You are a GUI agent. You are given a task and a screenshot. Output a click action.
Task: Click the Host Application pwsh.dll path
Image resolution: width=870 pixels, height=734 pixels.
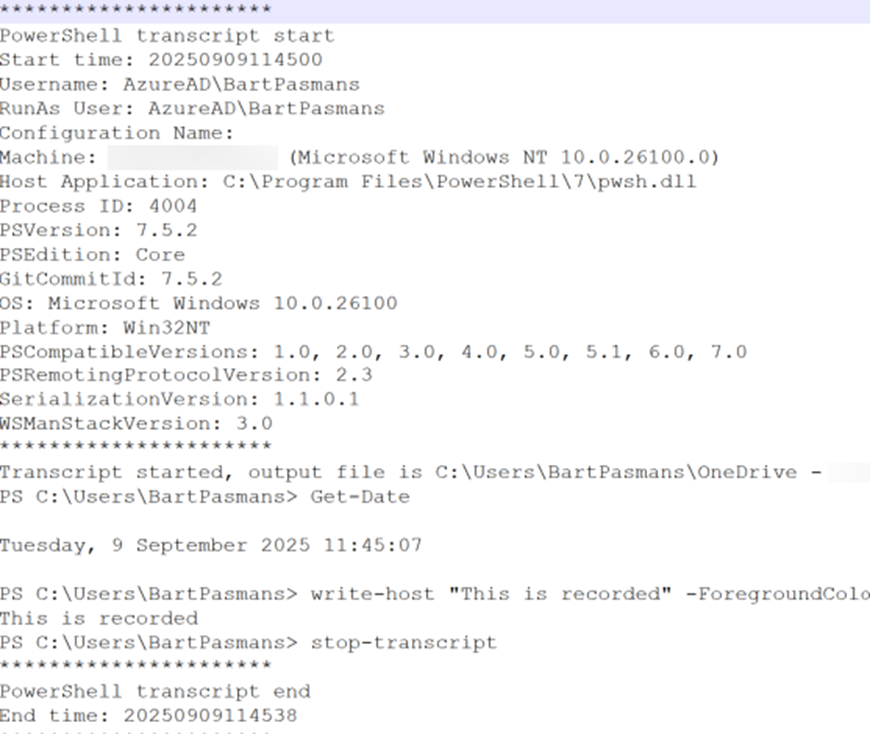tap(459, 181)
